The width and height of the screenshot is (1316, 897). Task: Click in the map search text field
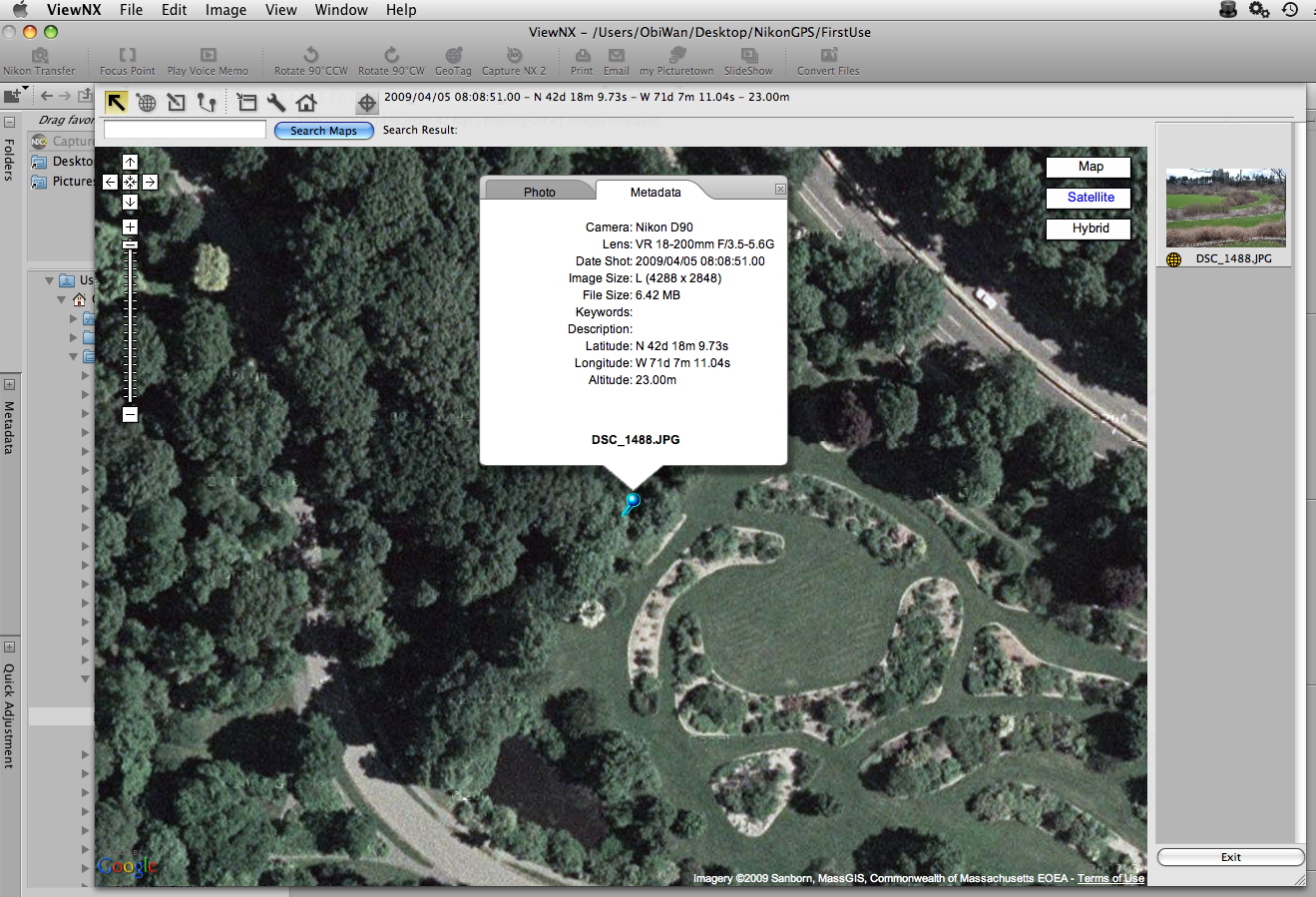[x=185, y=130]
